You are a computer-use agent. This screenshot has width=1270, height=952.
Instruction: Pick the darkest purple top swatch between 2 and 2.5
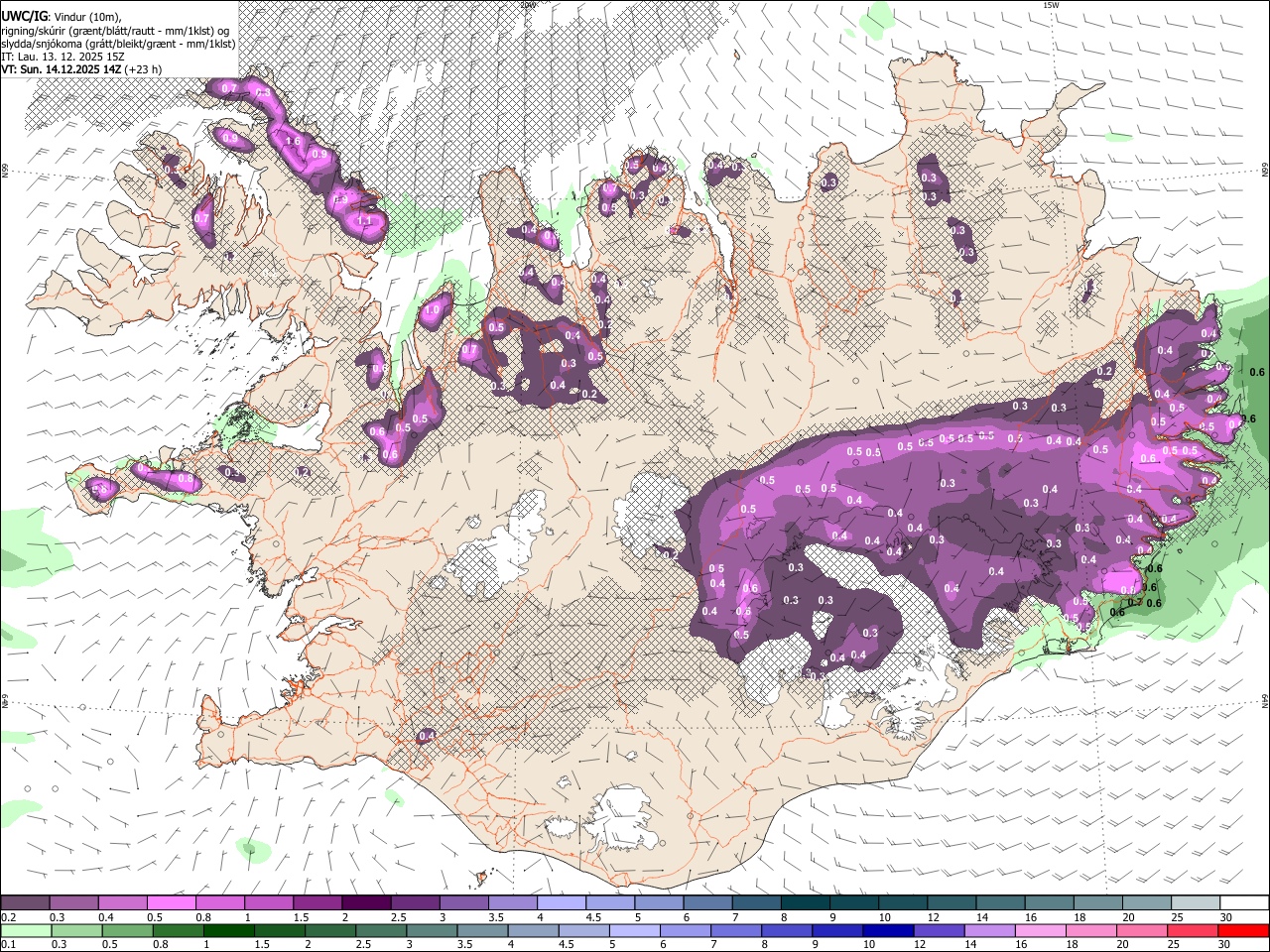click(x=366, y=902)
